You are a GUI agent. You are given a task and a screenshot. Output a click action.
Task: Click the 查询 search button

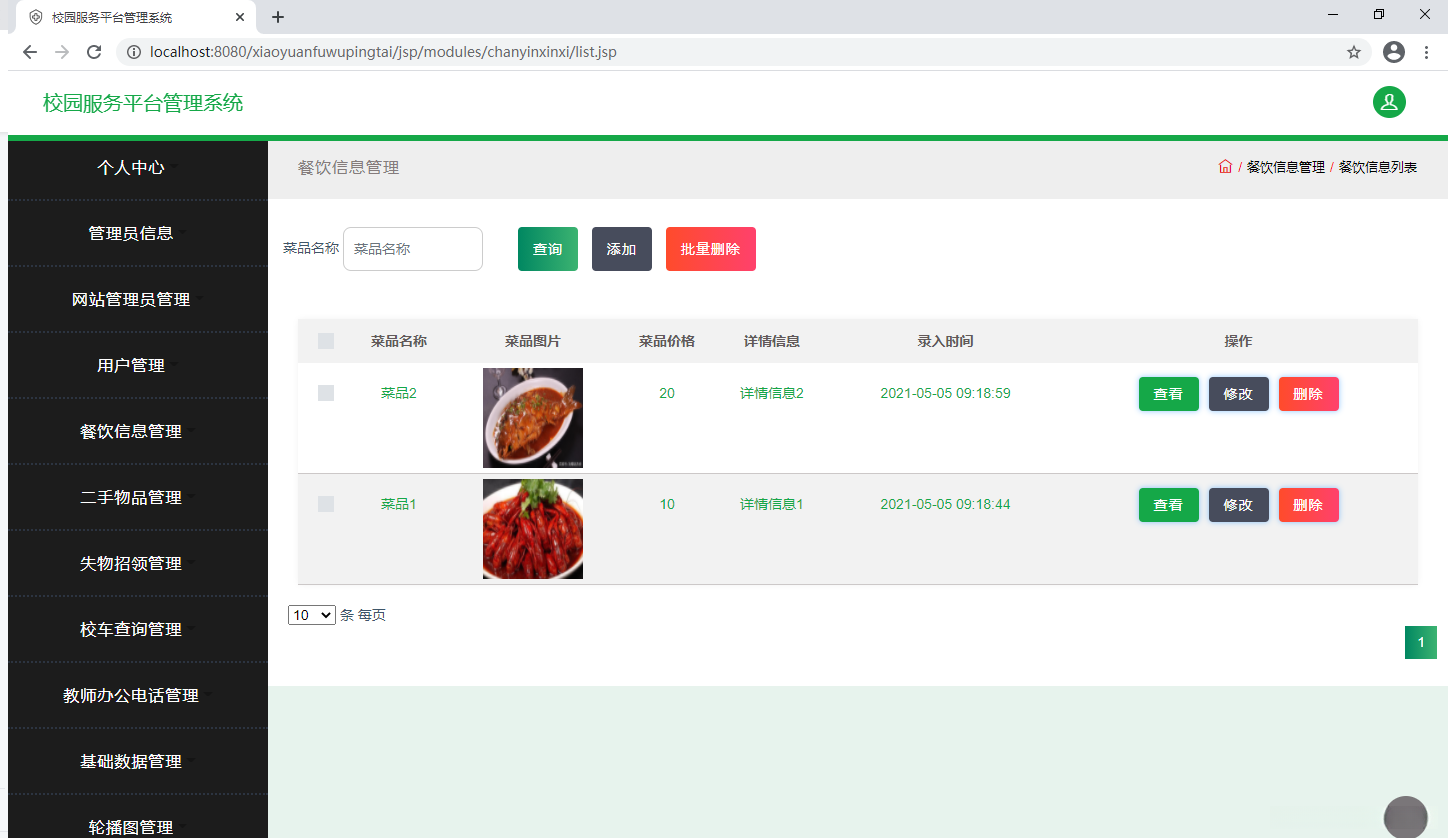point(547,248)
